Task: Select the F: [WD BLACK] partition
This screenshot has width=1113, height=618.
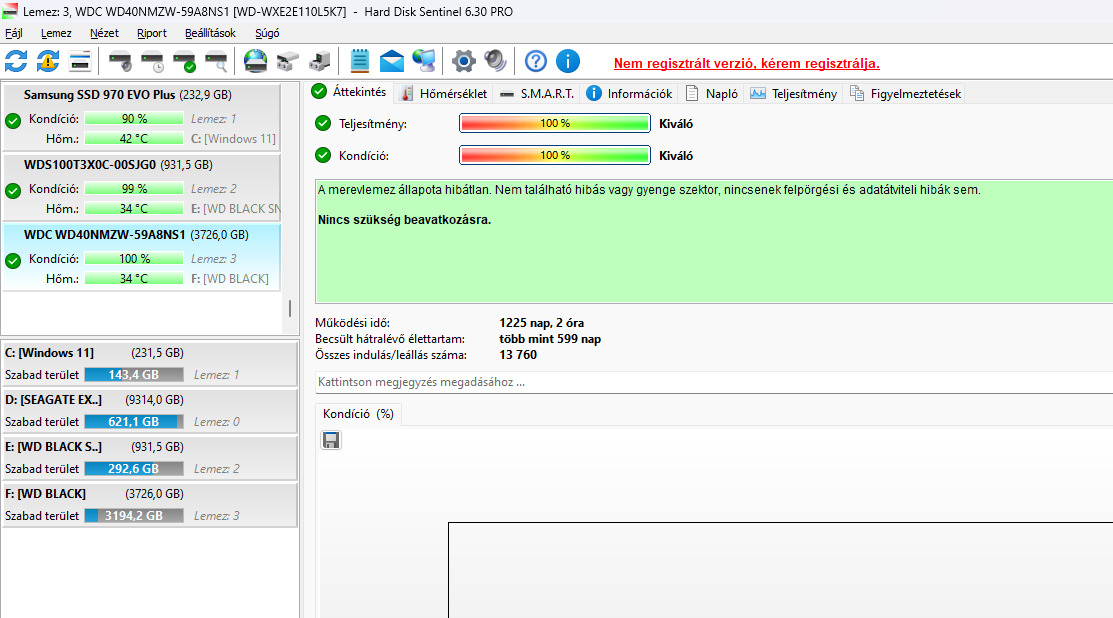Action: 149,504
